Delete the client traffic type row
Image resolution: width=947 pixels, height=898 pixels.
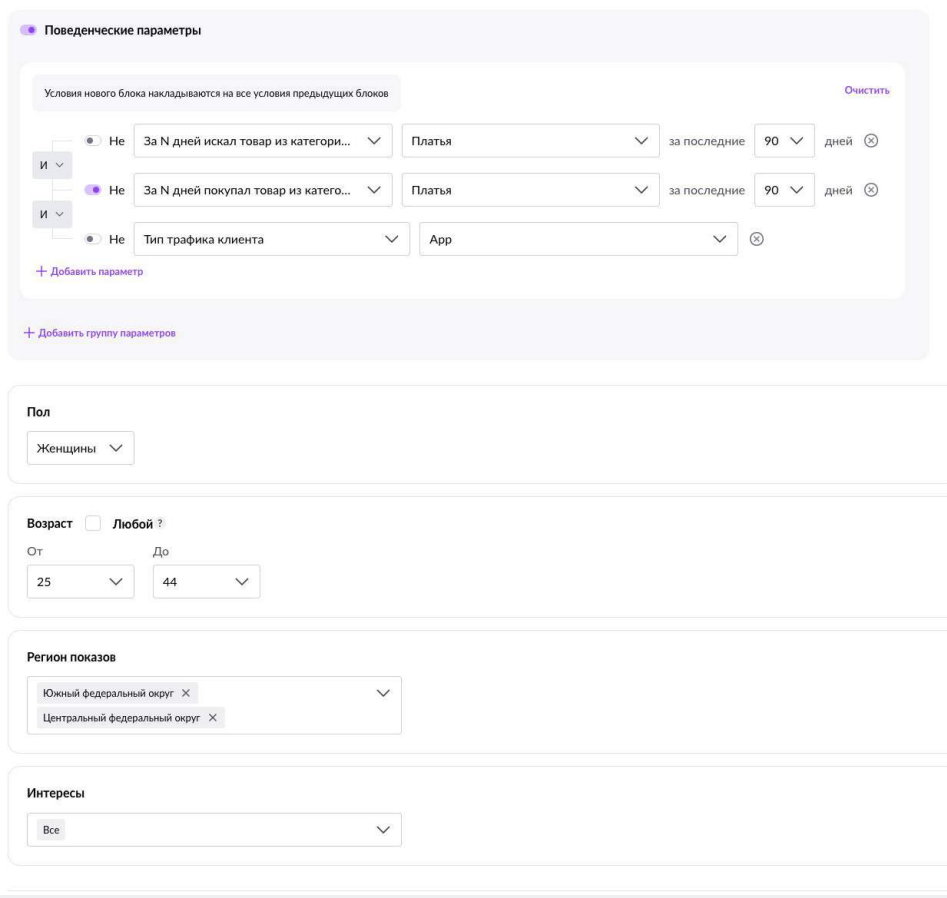tap(757, 239)
